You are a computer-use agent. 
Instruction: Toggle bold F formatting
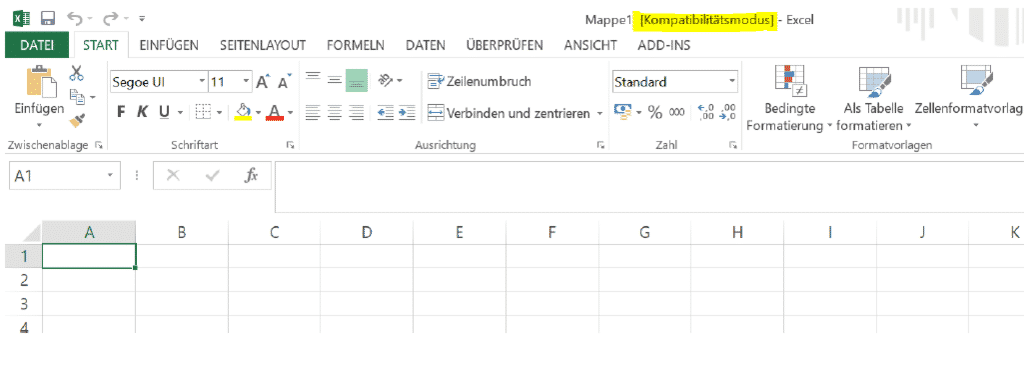tap(121, 112)
